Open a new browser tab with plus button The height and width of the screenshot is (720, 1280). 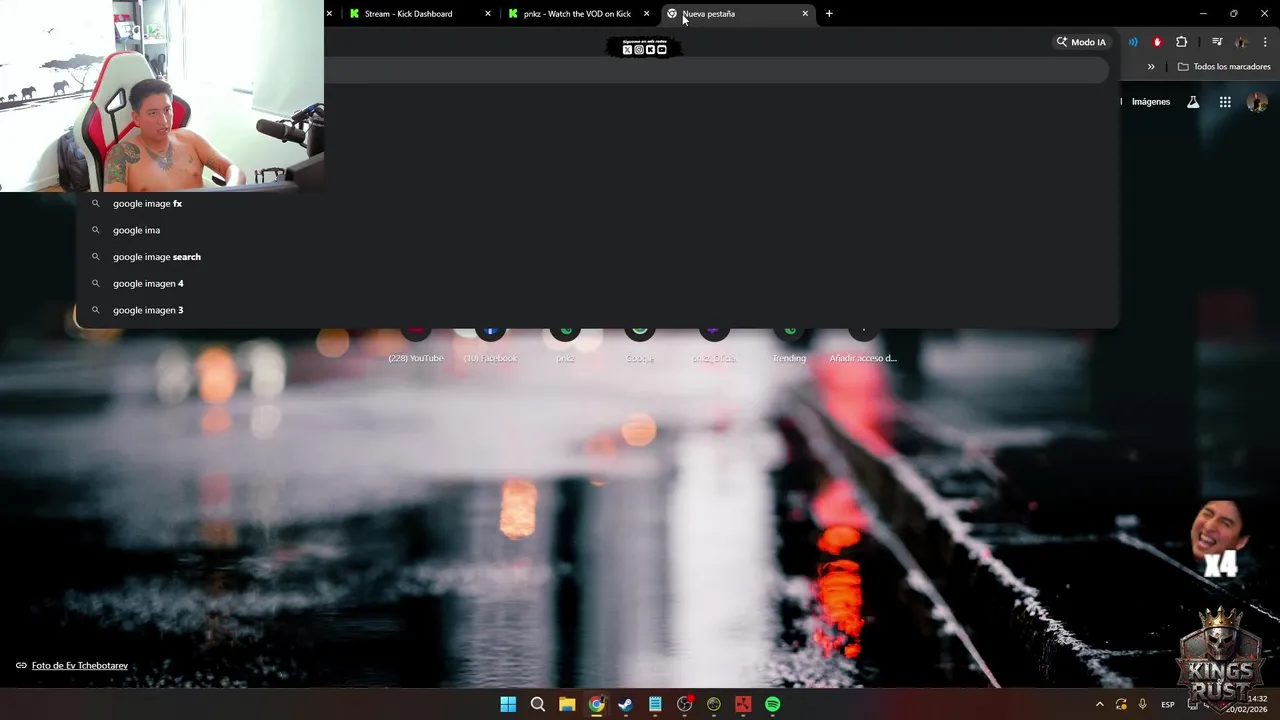coord(829,14)
